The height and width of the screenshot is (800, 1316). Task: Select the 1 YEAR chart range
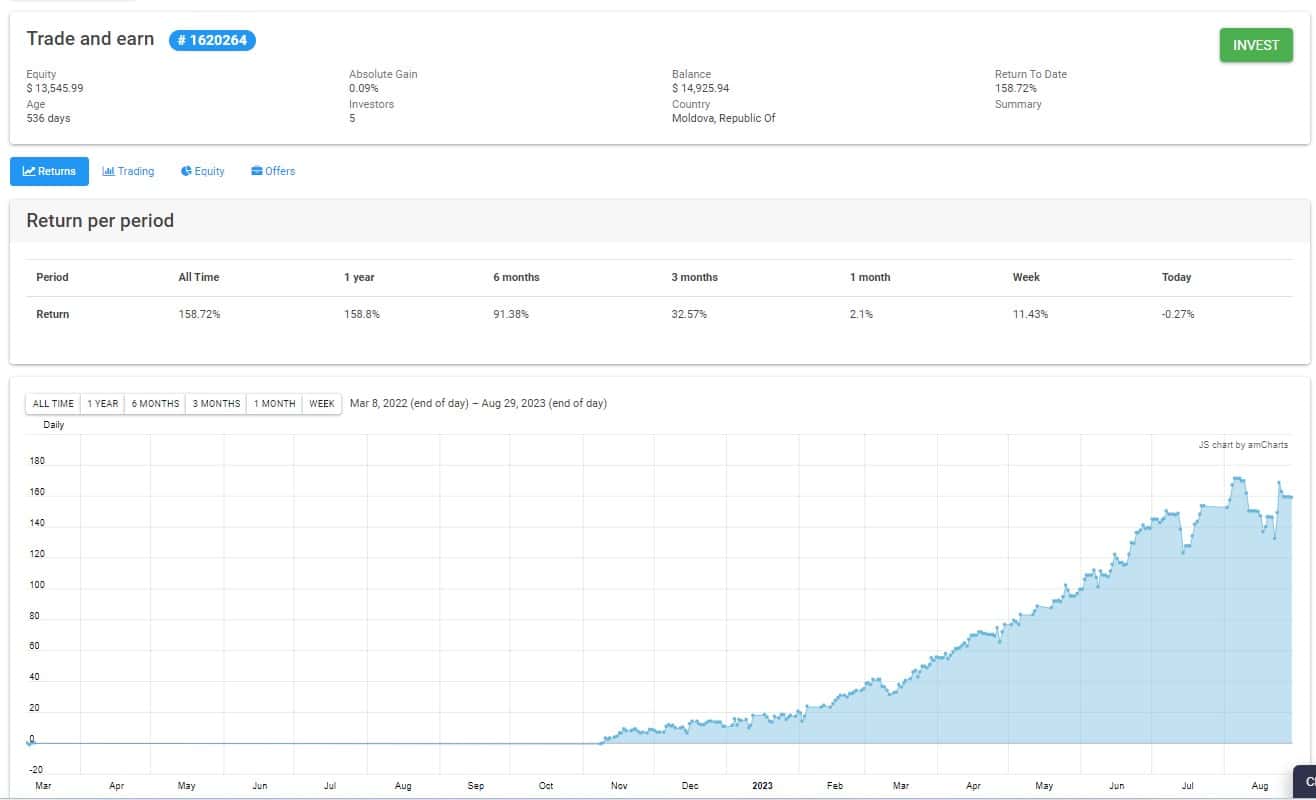click(x=102, y=404)
